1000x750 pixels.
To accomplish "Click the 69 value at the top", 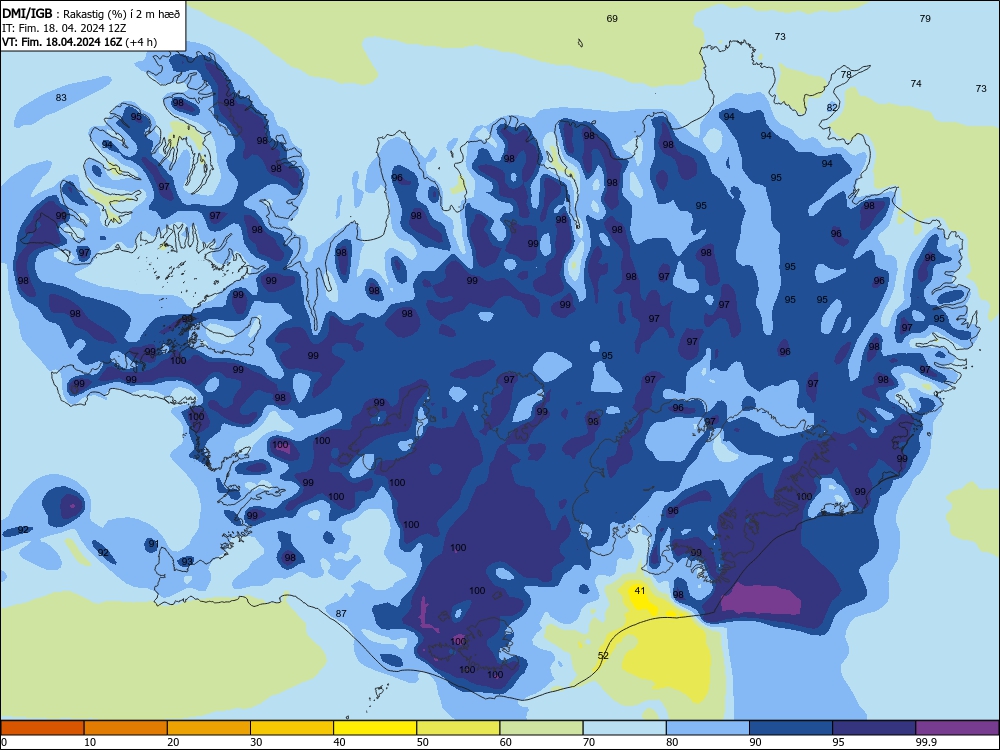I will 612,18.
